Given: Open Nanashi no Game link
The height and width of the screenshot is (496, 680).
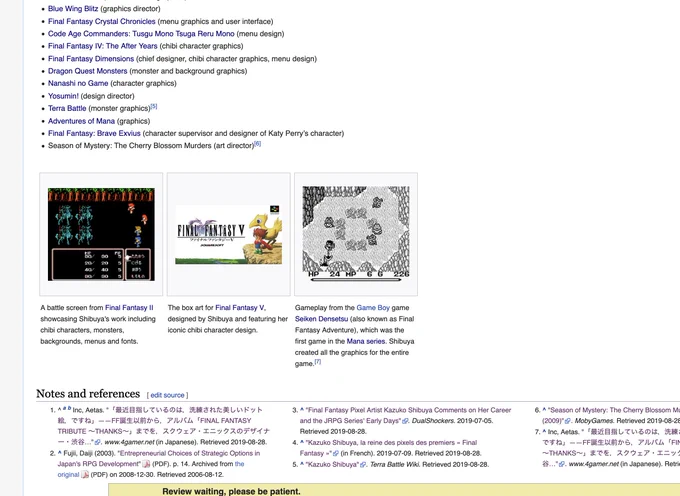Looking at the screenshot, I should 78,83.
